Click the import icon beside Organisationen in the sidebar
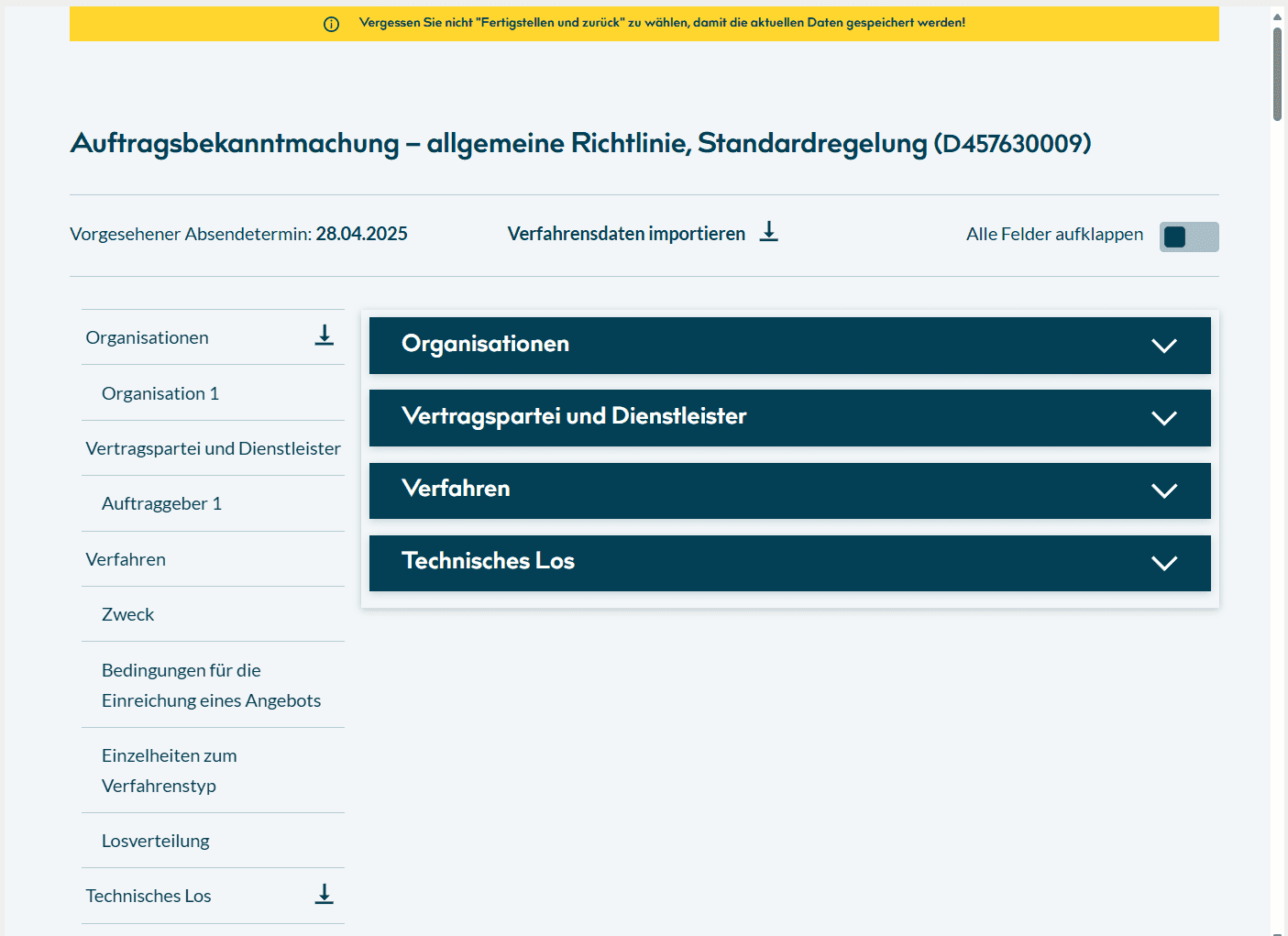This screenshot has height=936, width=1288. click(325, 336)
